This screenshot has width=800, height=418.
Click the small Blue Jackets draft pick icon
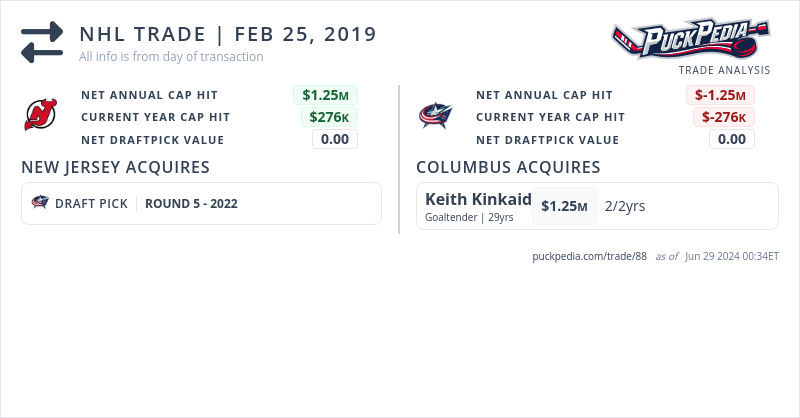(x=40, y=203)
